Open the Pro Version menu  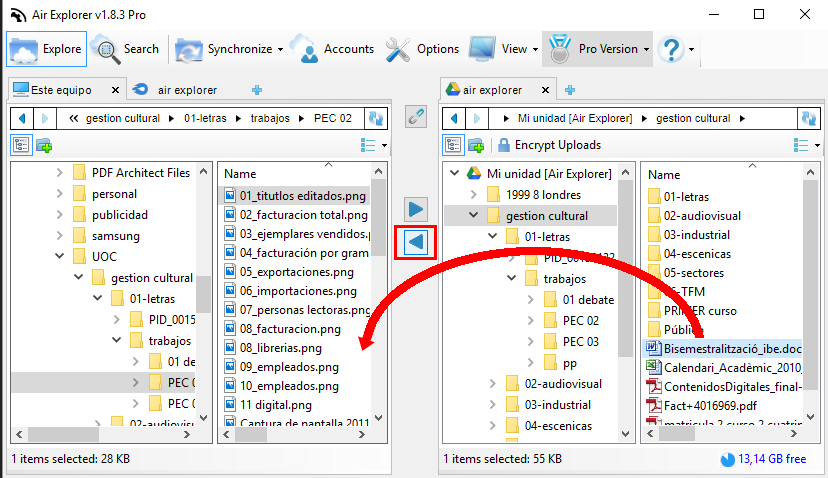[x=598, y=49]
